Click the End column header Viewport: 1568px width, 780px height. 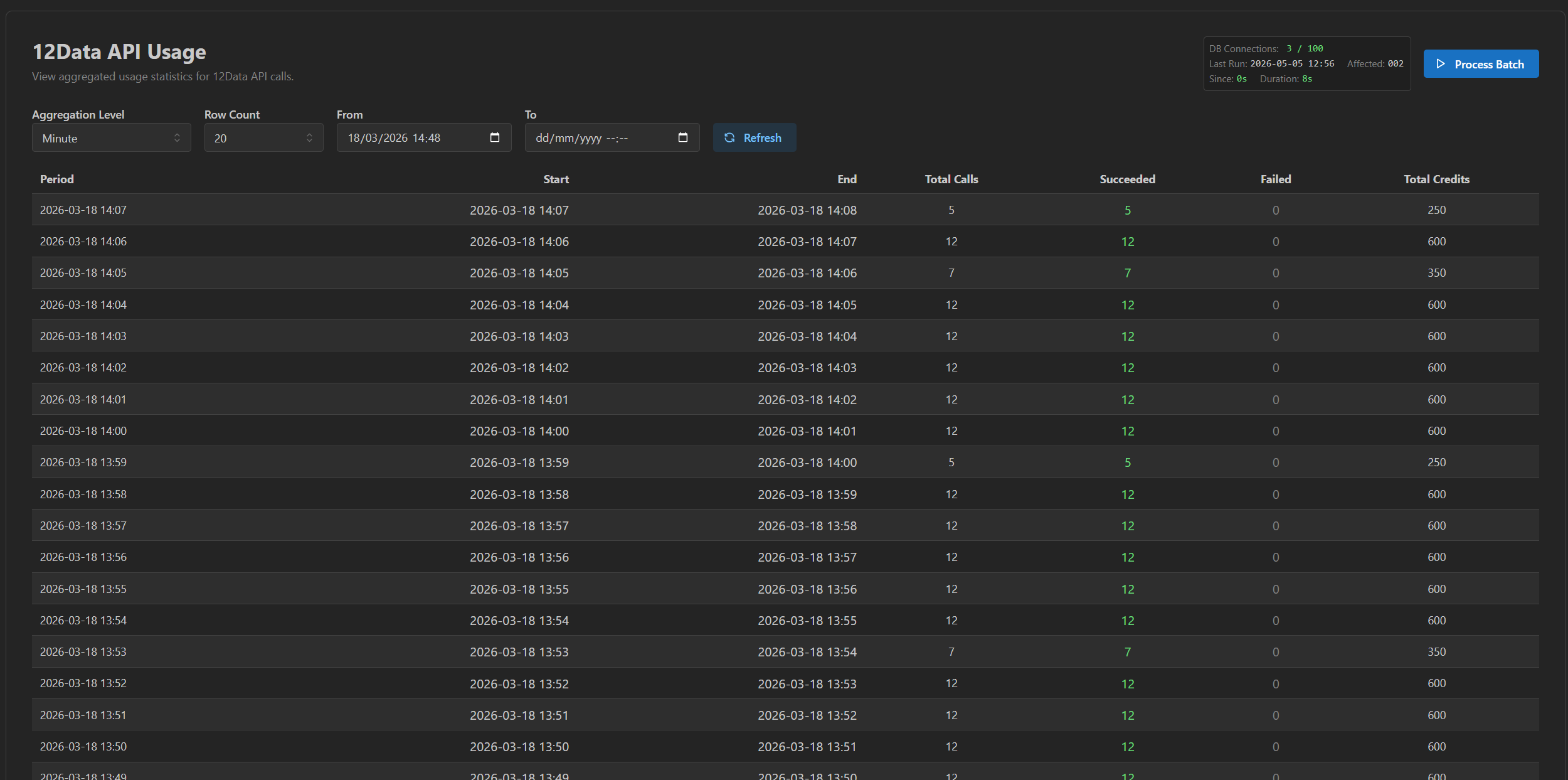pos(847,179)
